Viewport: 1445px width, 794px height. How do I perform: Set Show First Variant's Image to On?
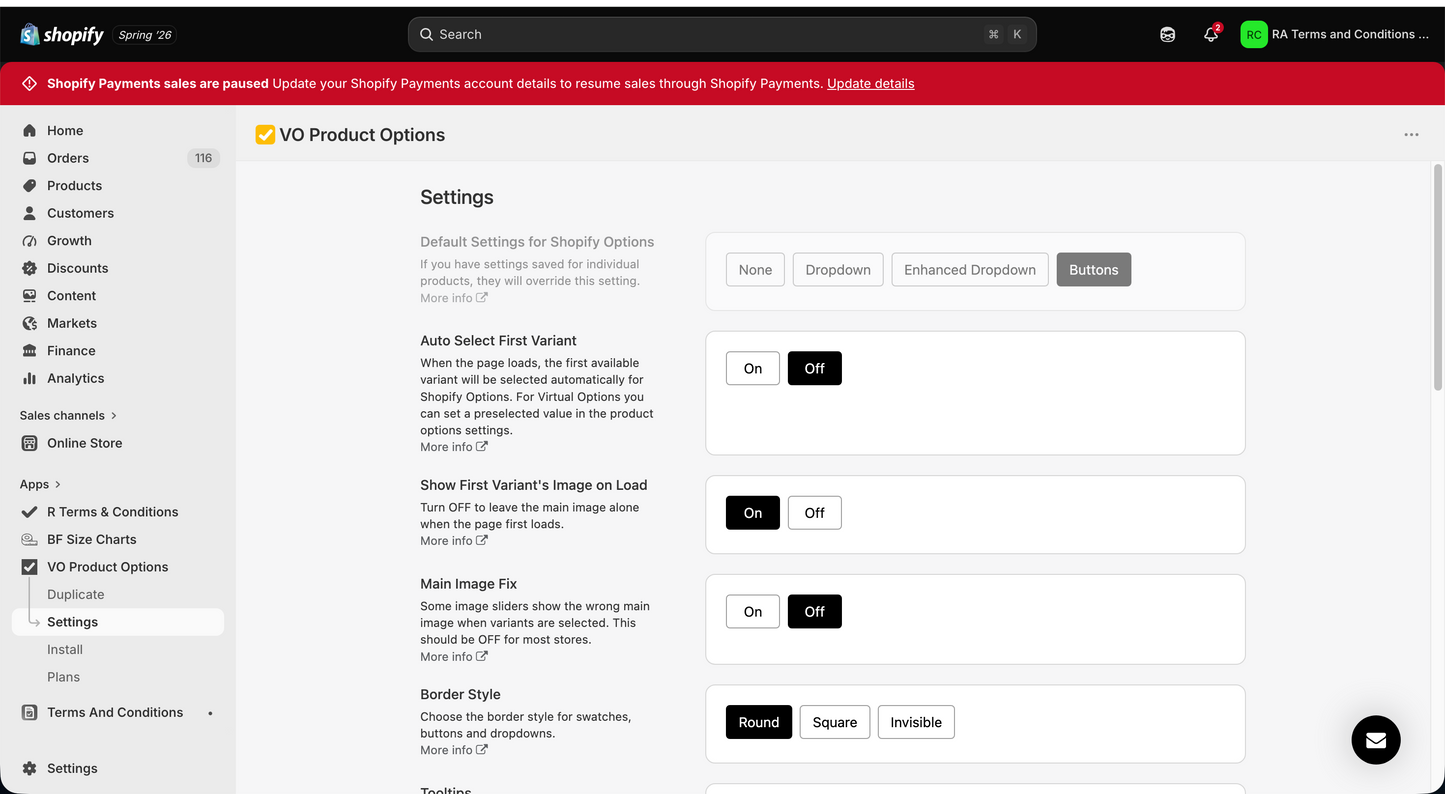tap(753, 513)
